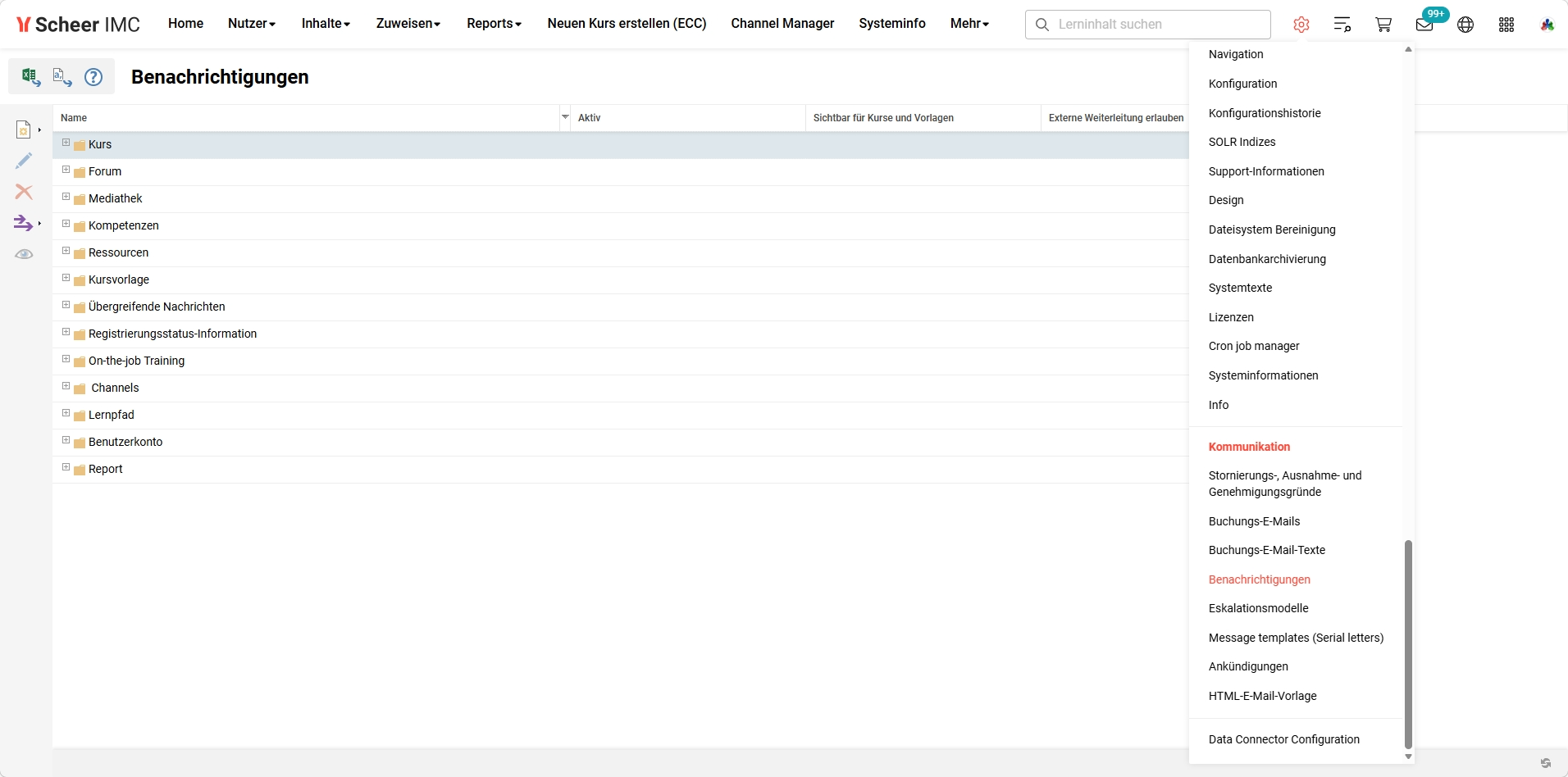Expand the Mediathek tree node
Image resolution: width=1568 pixels, height=777 pixels.
66,197
